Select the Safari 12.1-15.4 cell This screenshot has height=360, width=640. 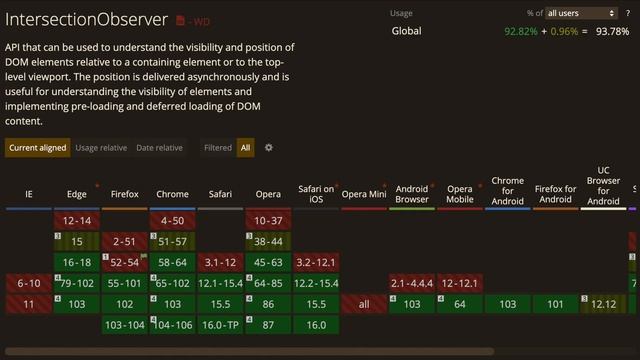point(220,283)
